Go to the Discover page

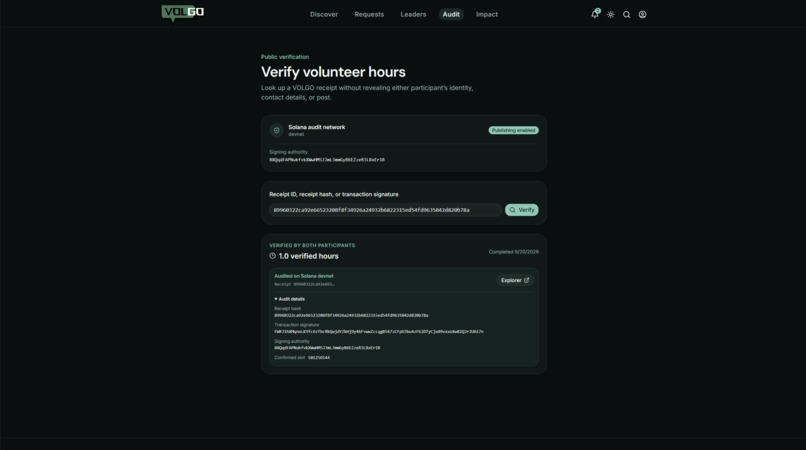(324, 14)
